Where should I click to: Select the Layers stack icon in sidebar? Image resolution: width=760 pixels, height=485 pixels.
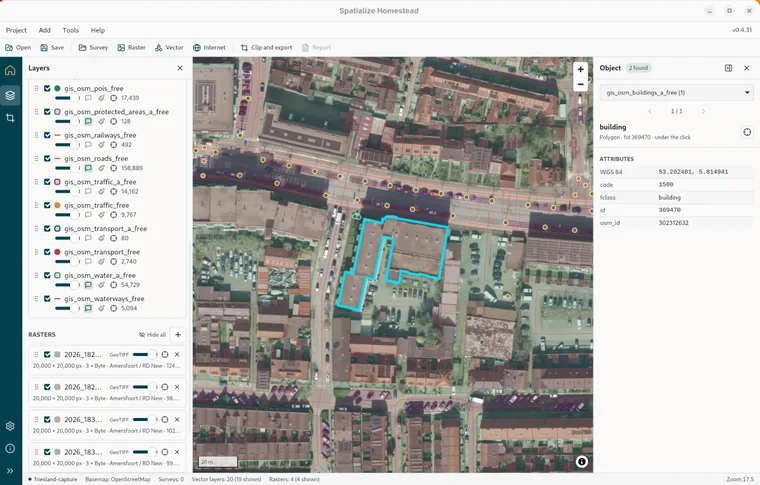click(10, 95)
